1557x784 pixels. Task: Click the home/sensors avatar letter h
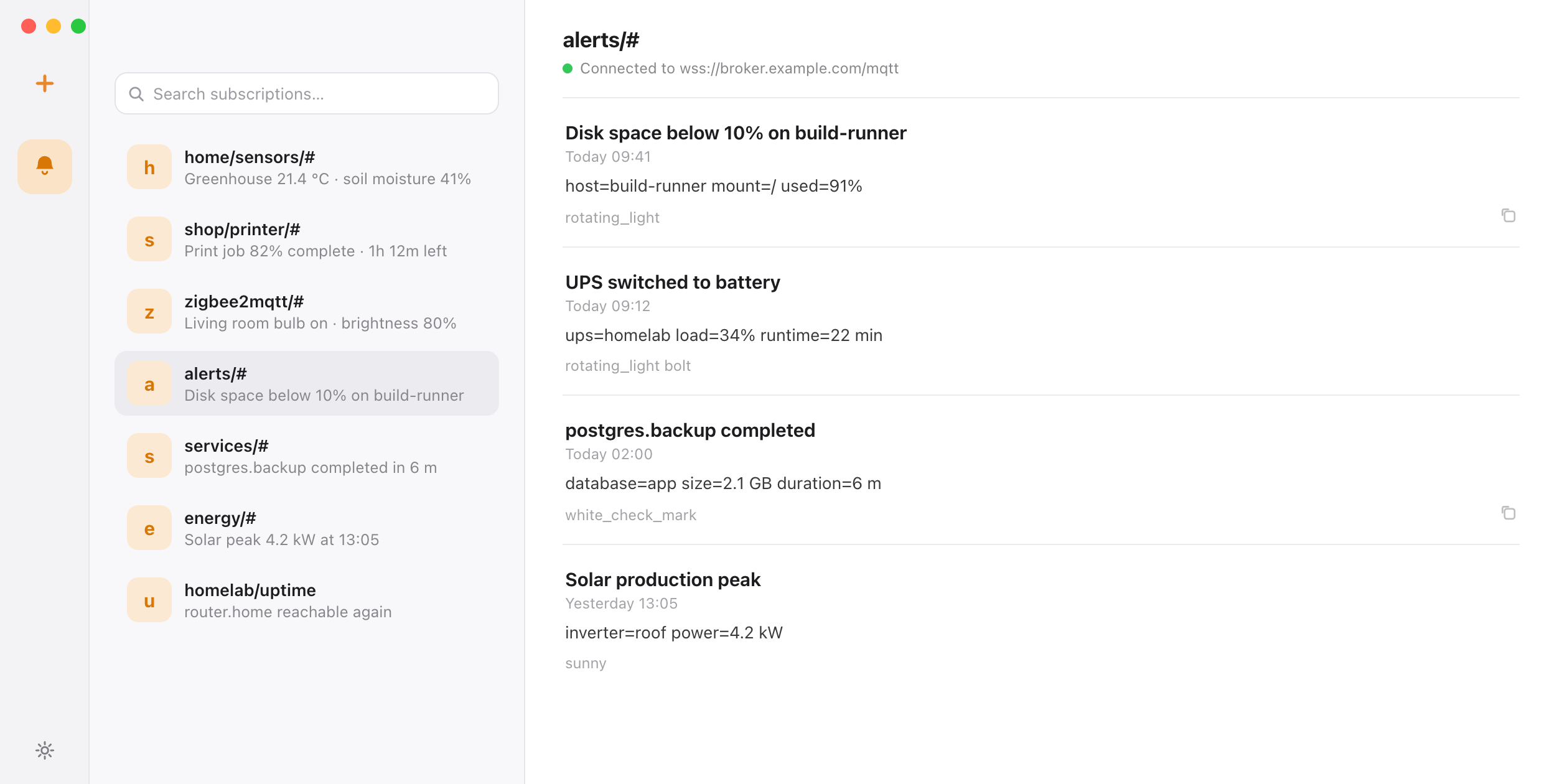coord(149,167)
